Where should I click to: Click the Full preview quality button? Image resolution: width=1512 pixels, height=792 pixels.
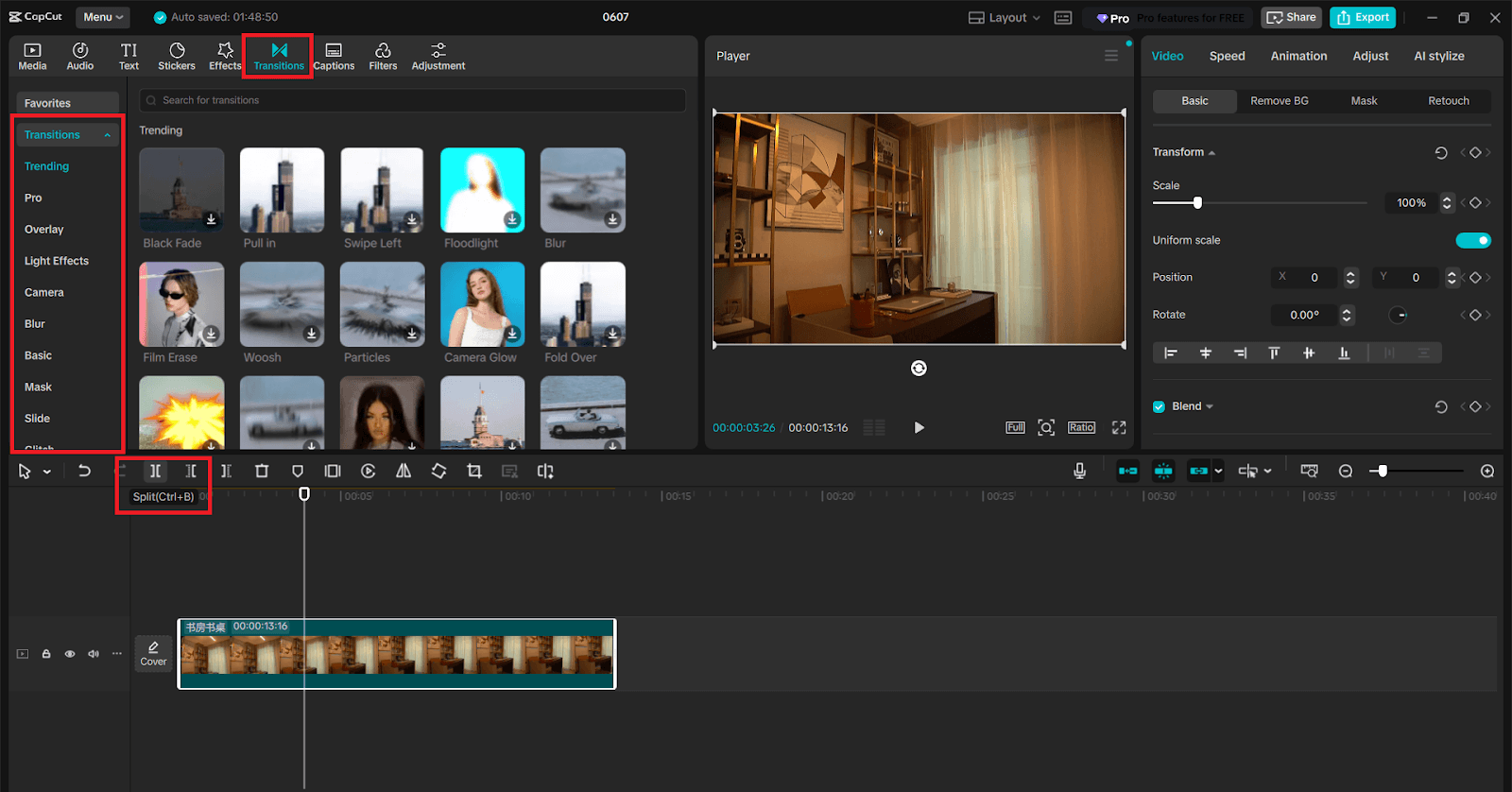pyautogui.click(x=1015, y=427)
